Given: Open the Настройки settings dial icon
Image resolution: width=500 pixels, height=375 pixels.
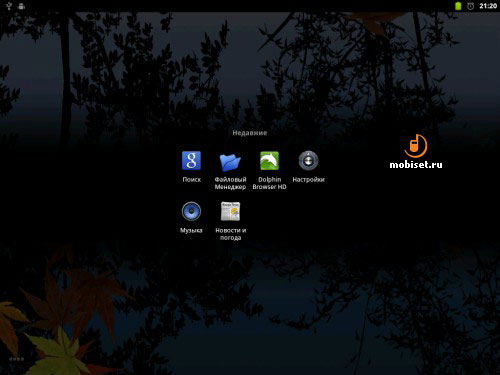Looking at the screenshot, I should point(308,161).
